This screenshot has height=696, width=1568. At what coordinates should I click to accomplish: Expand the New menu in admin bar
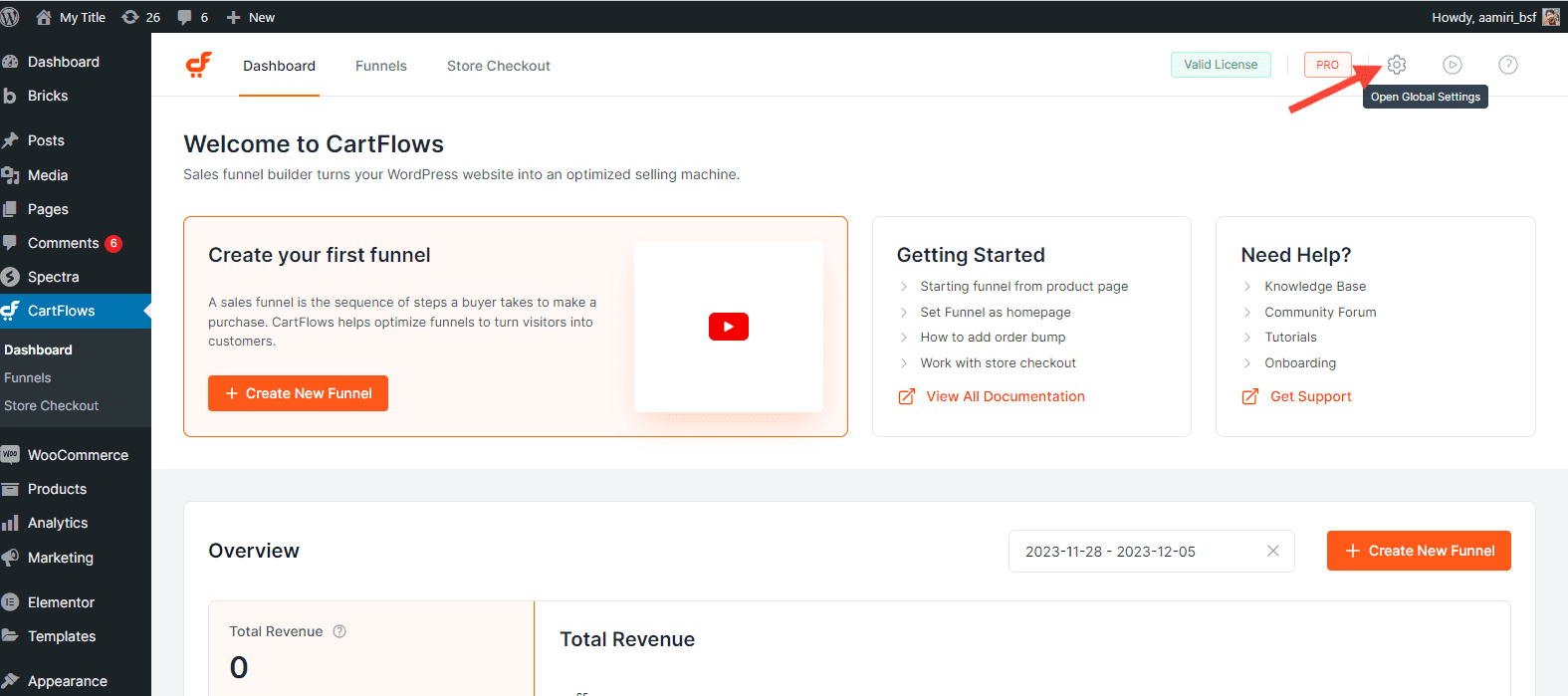pos(251,17)
